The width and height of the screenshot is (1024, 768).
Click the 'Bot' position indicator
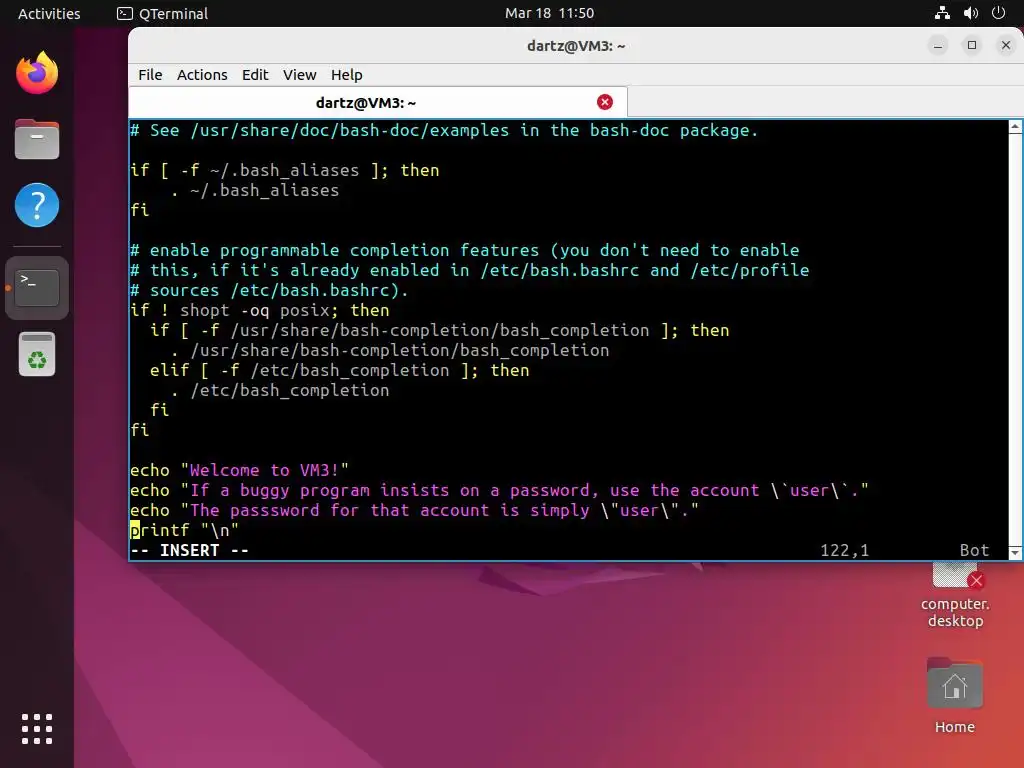tap(974, 551)
